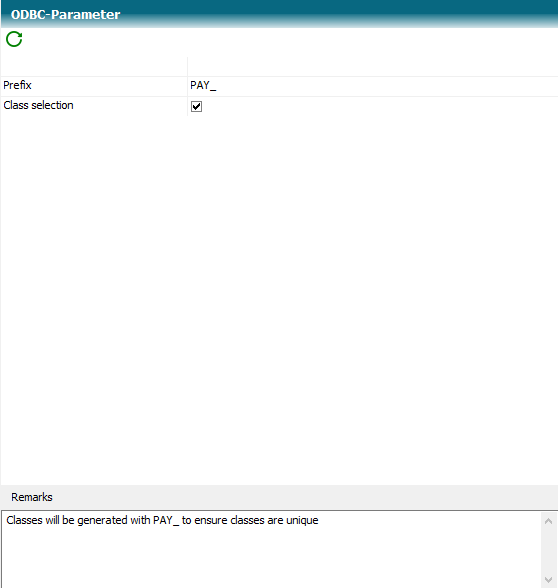The image size is (558, 588).
Task: Click the header column divider between name and value
Action: coord(188,67)
